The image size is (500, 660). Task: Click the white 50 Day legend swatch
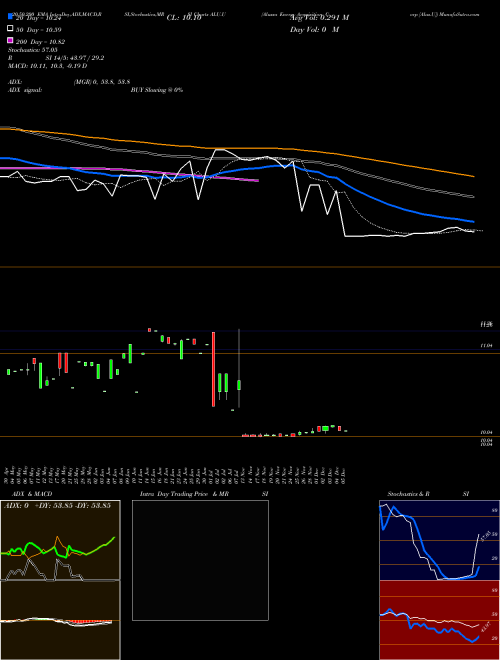pos(10,29)
